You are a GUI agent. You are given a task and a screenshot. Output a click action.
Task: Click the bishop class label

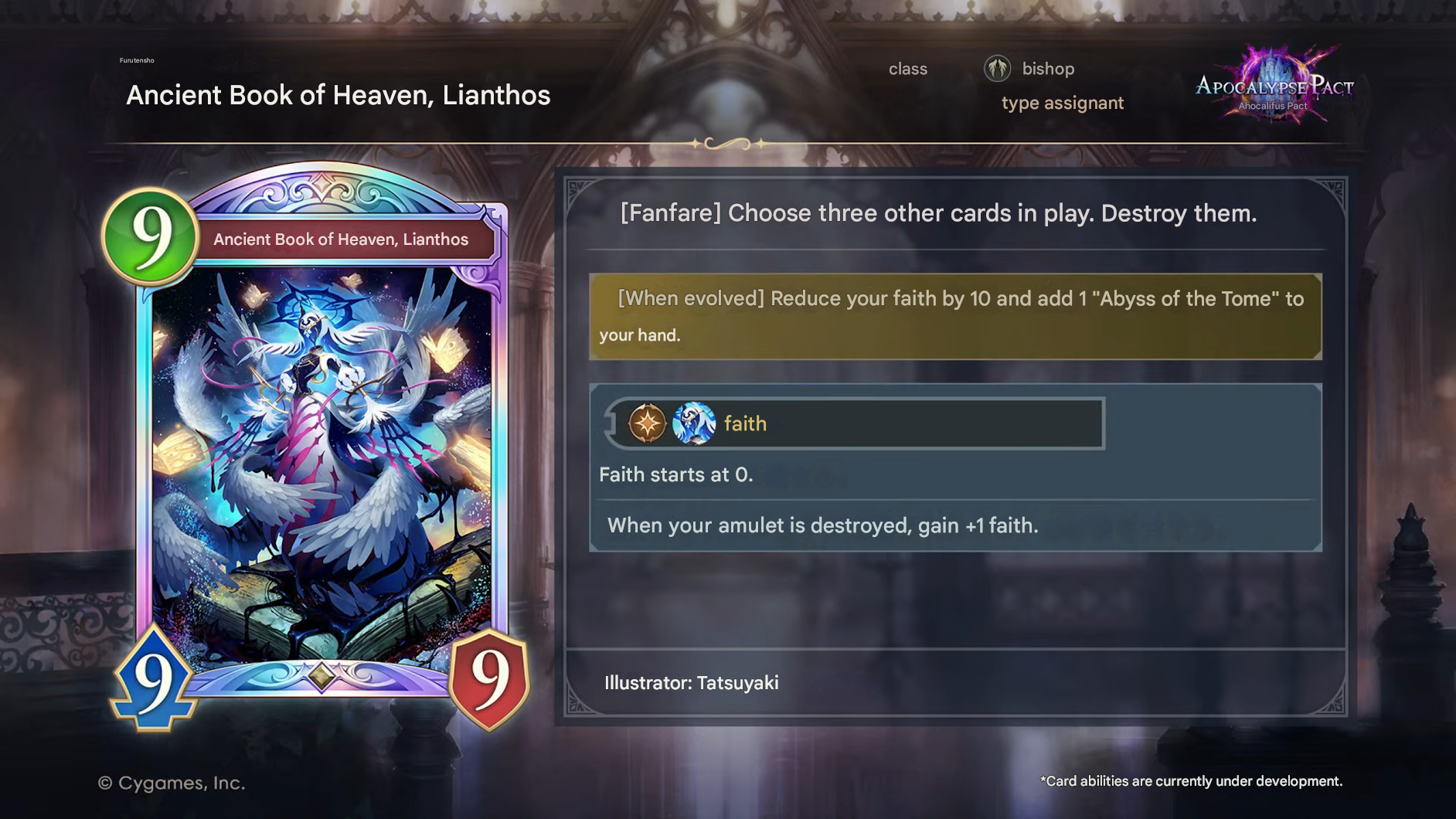(1048, 69)
